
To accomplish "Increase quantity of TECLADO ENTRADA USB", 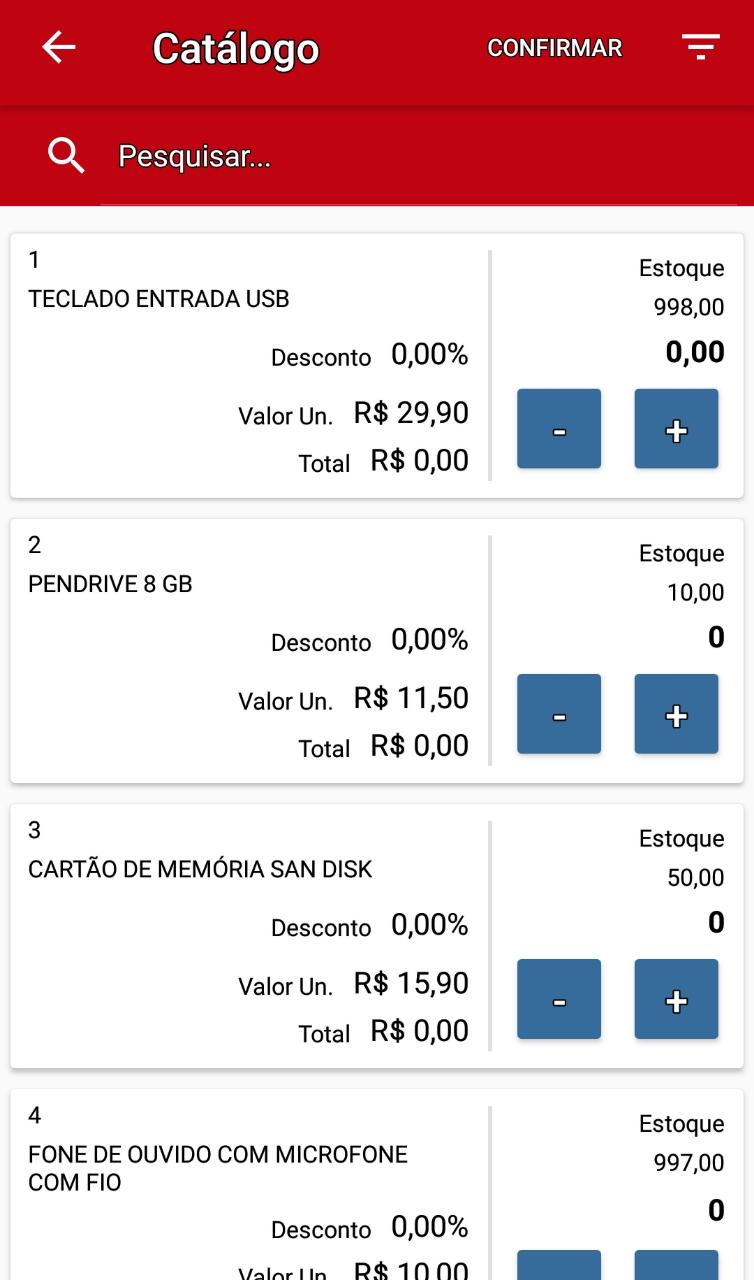I will [x=676, y=429].
